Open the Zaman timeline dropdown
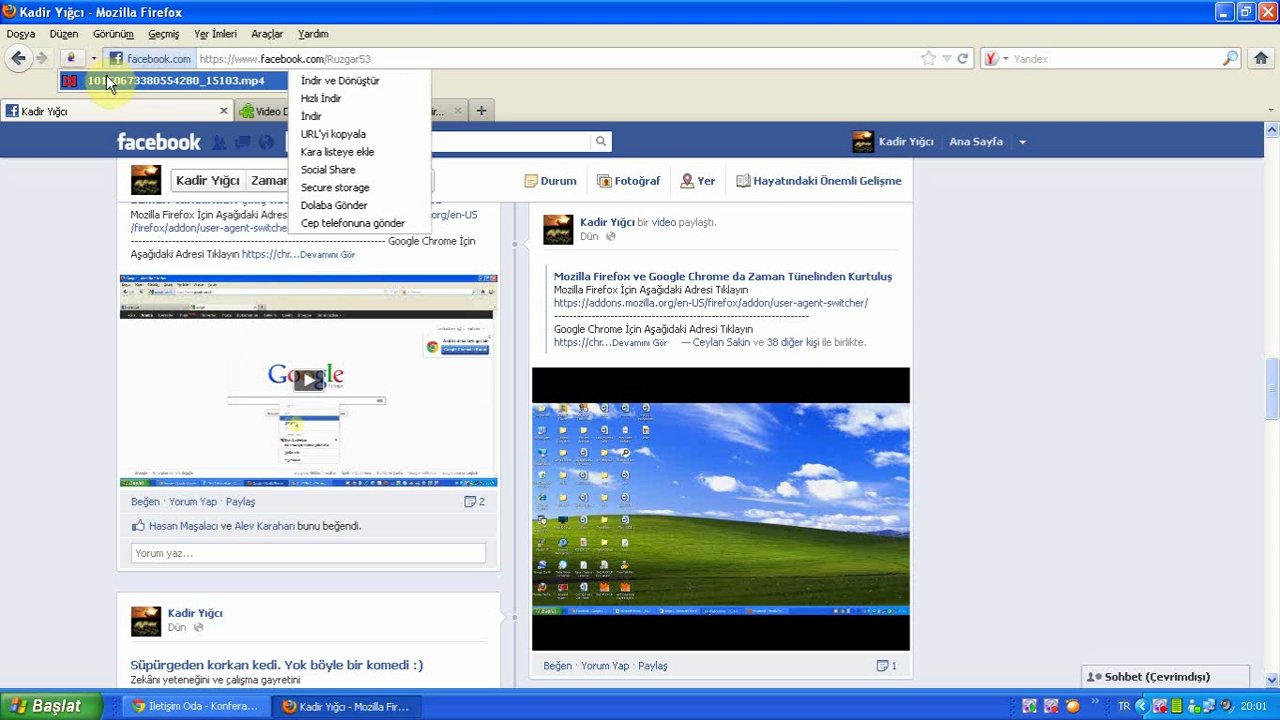This screenshot has width=1280, height=720. (x=267, y=181)
